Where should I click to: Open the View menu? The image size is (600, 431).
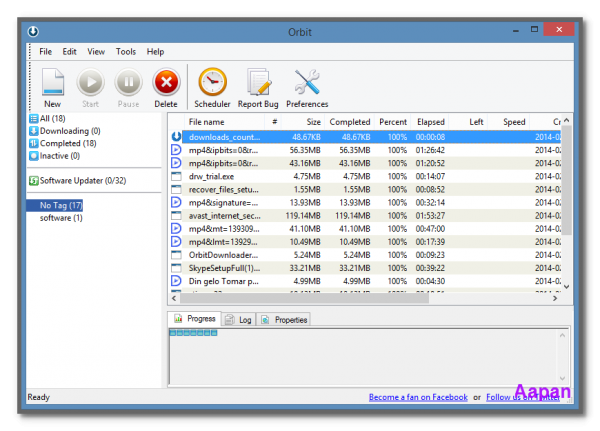(96, 52)
